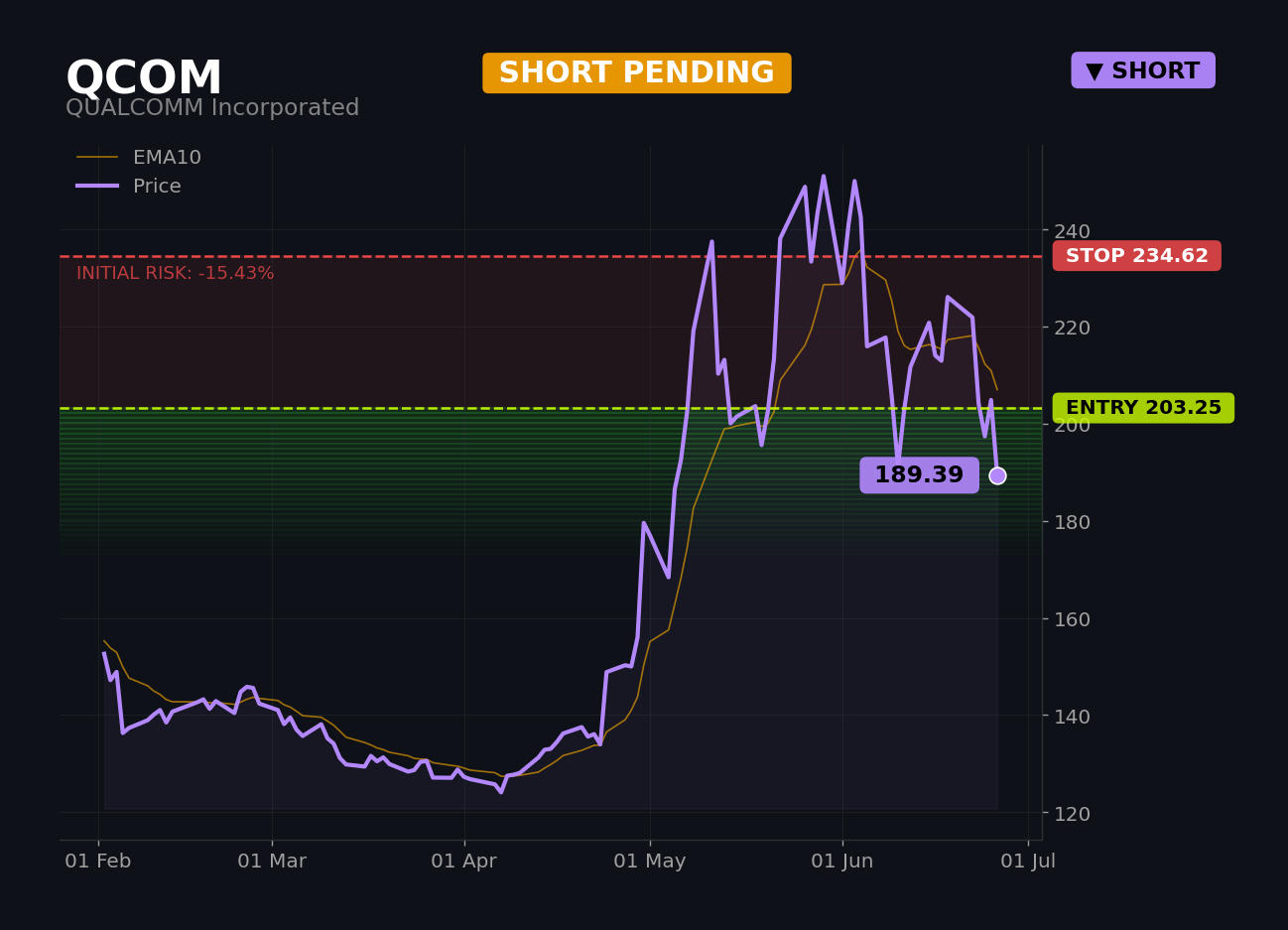This screenshot has width=1288, height=930.
Task: Click the last price point marker
Action: (x=997, y=475)
